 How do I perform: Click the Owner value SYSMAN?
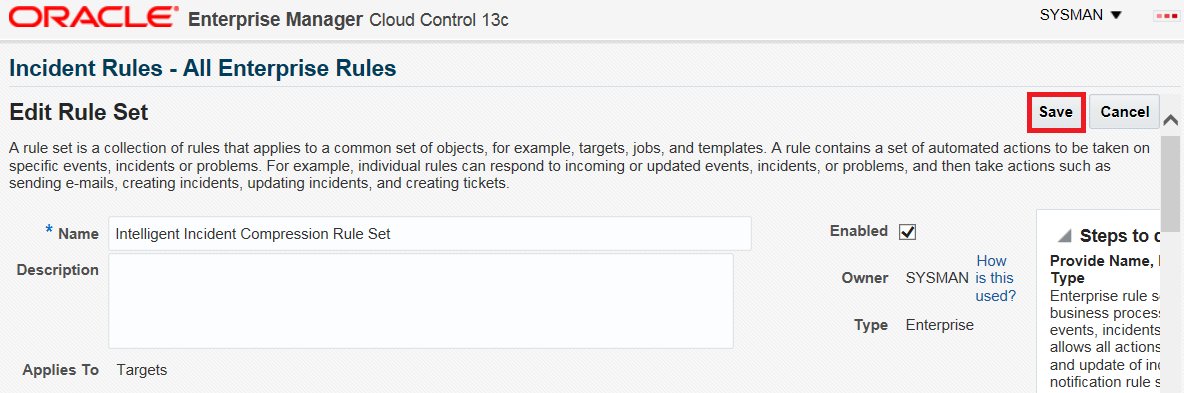(x=937, y=278)
